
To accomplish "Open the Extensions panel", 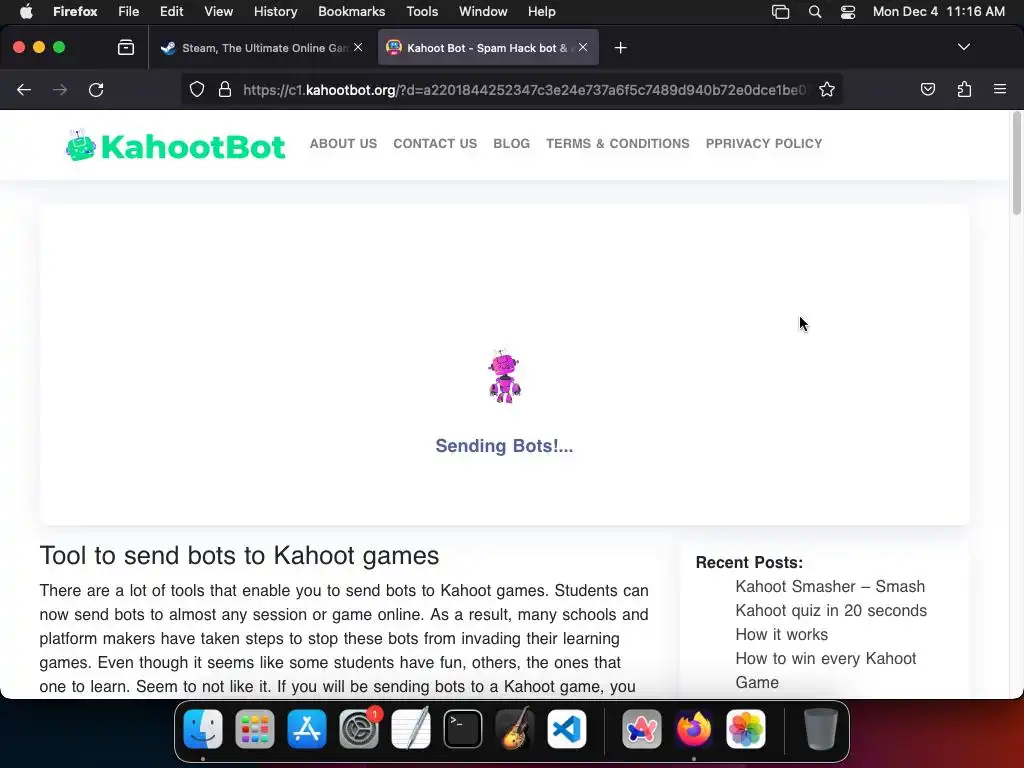I will [x=964, y=89].
